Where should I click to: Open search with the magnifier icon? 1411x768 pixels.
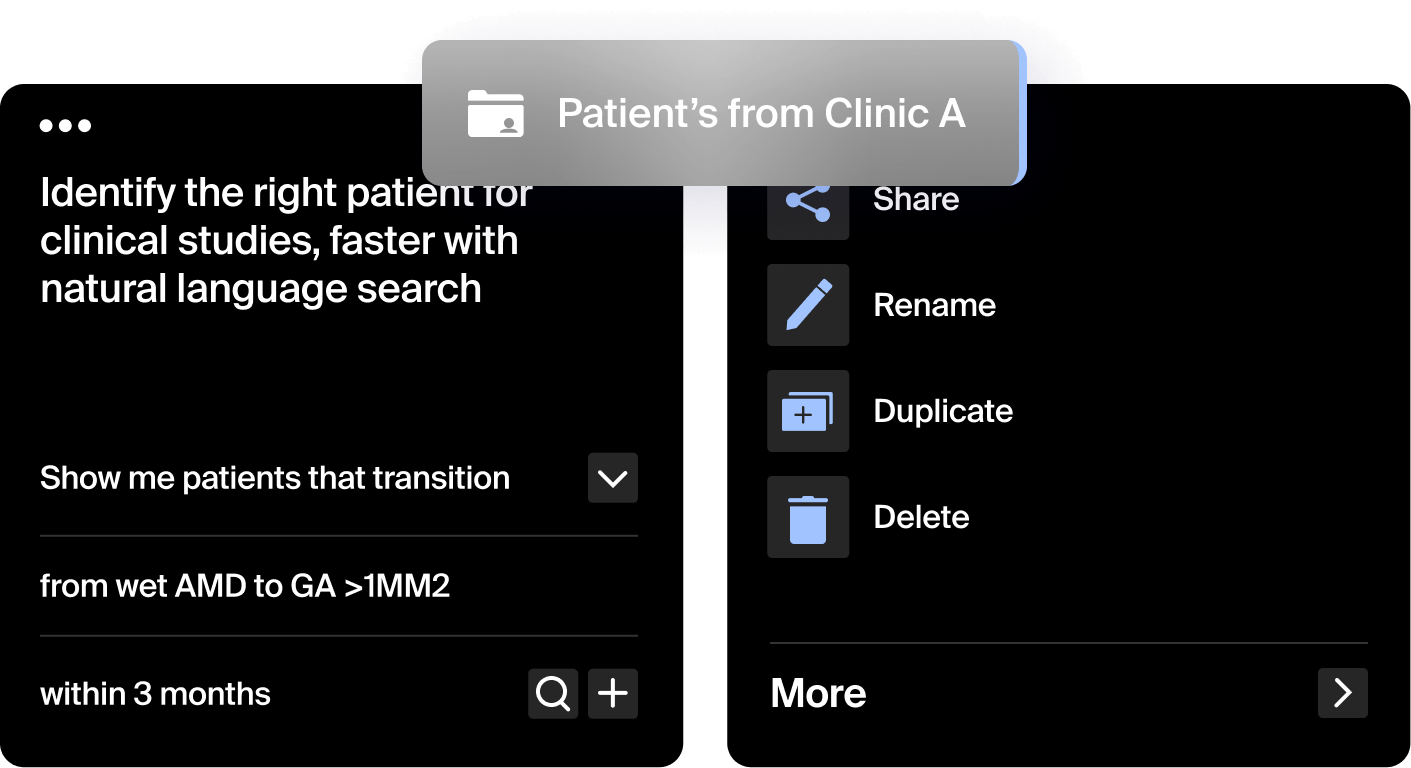553,693
